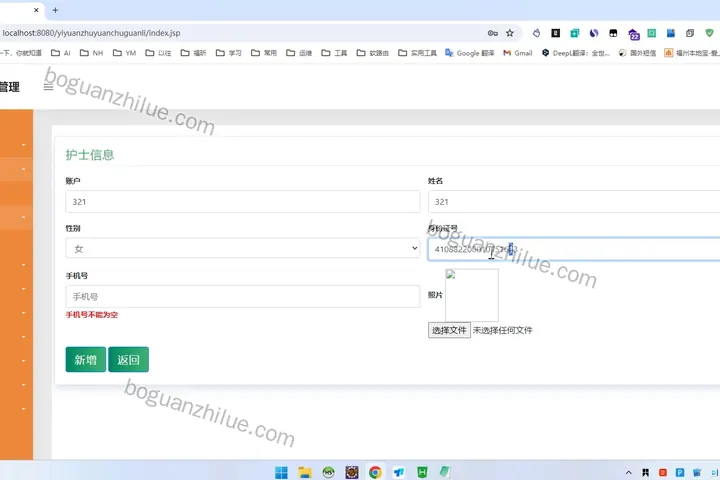Image resolution: width=720 pixels, height=480 pixels.
Task: Open the Google 翻译 bookmark
Action: [470, 53]
